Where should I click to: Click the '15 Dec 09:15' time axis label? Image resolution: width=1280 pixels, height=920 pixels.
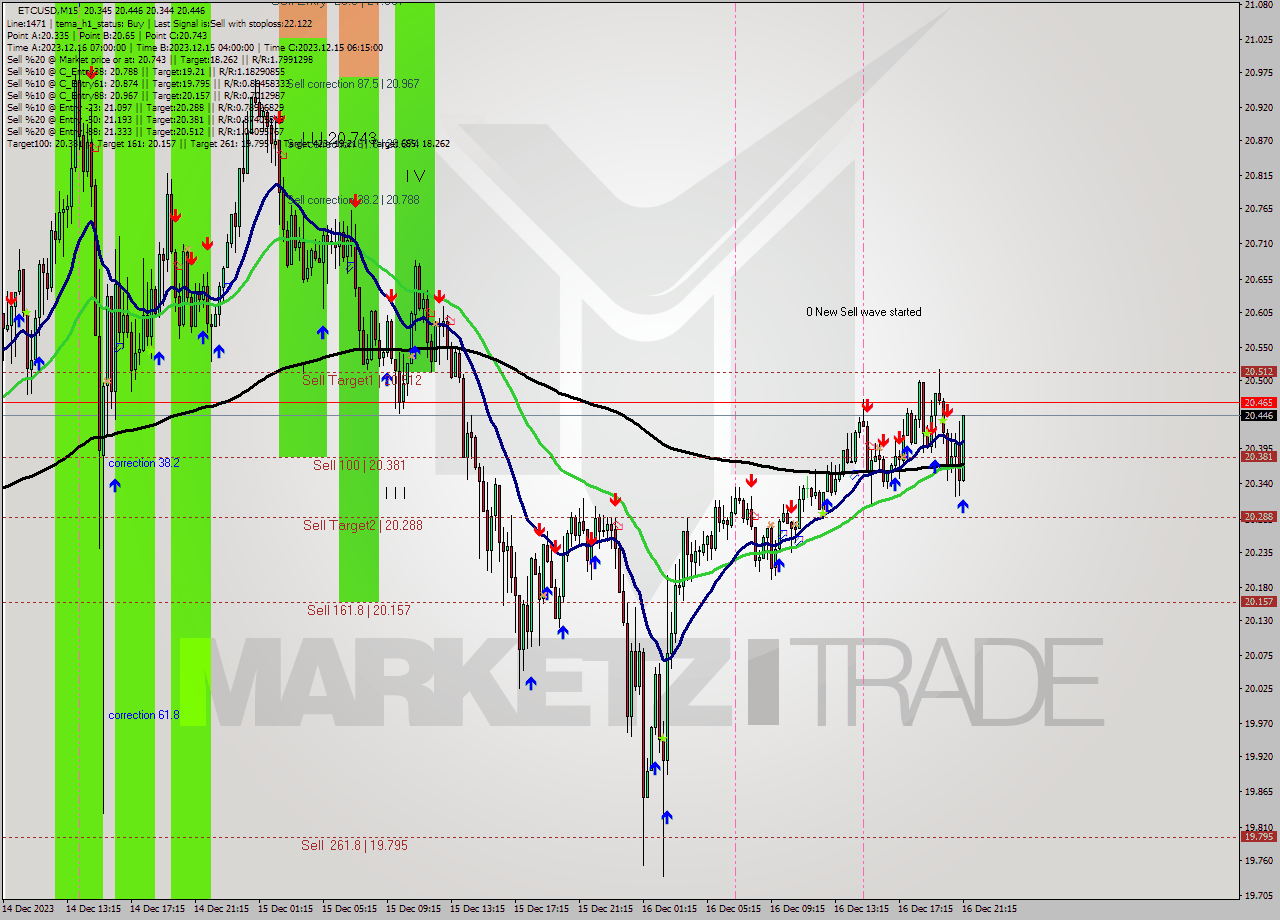[x=413, y=909]
